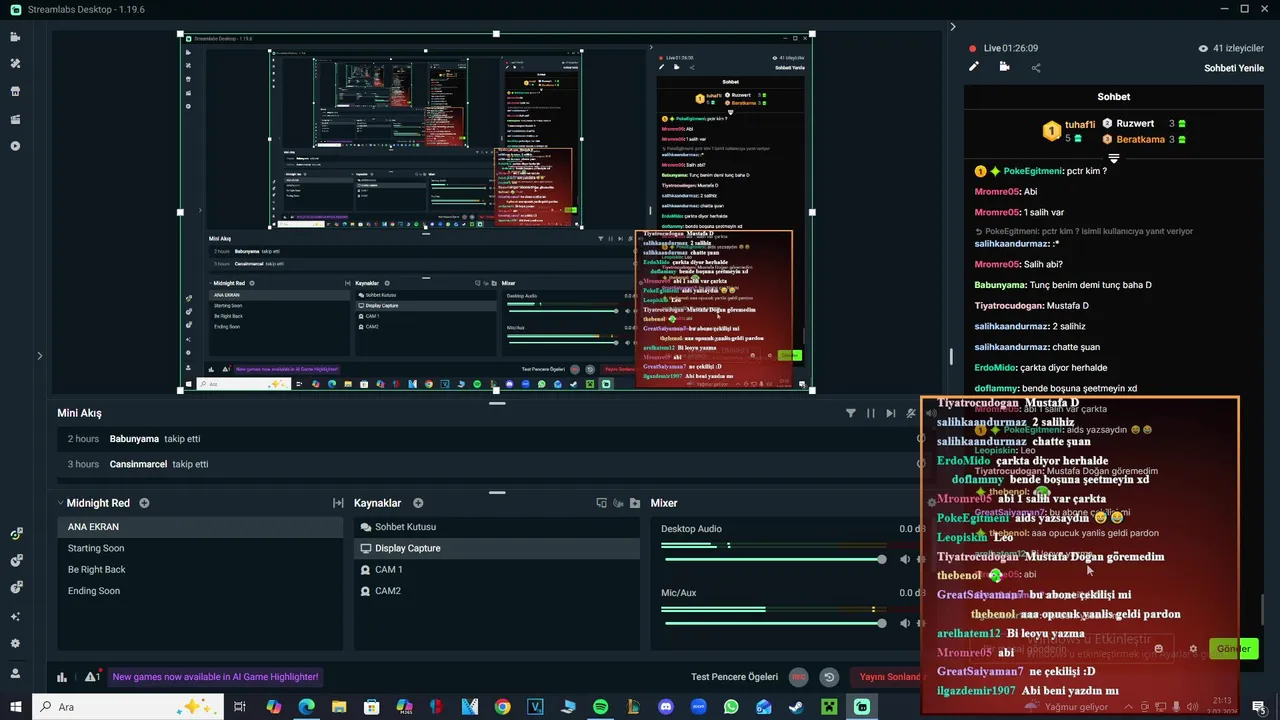Screen dimensions: 1280x720
Task: Click the edit stream info pencil icon
Action: 974,67
